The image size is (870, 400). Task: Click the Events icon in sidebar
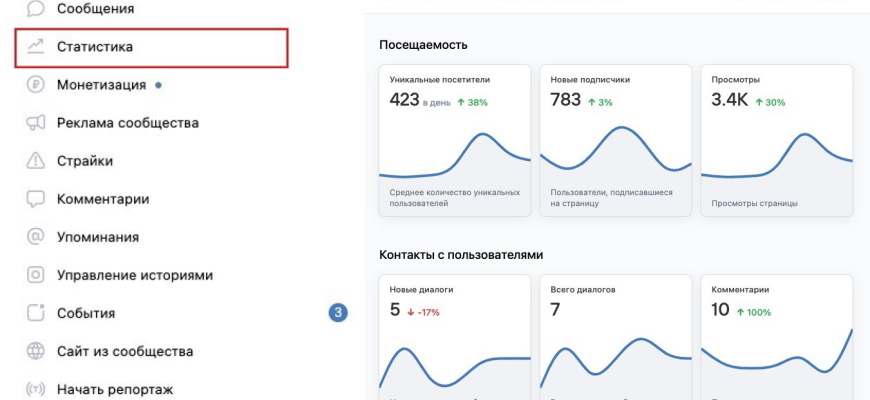36,313
